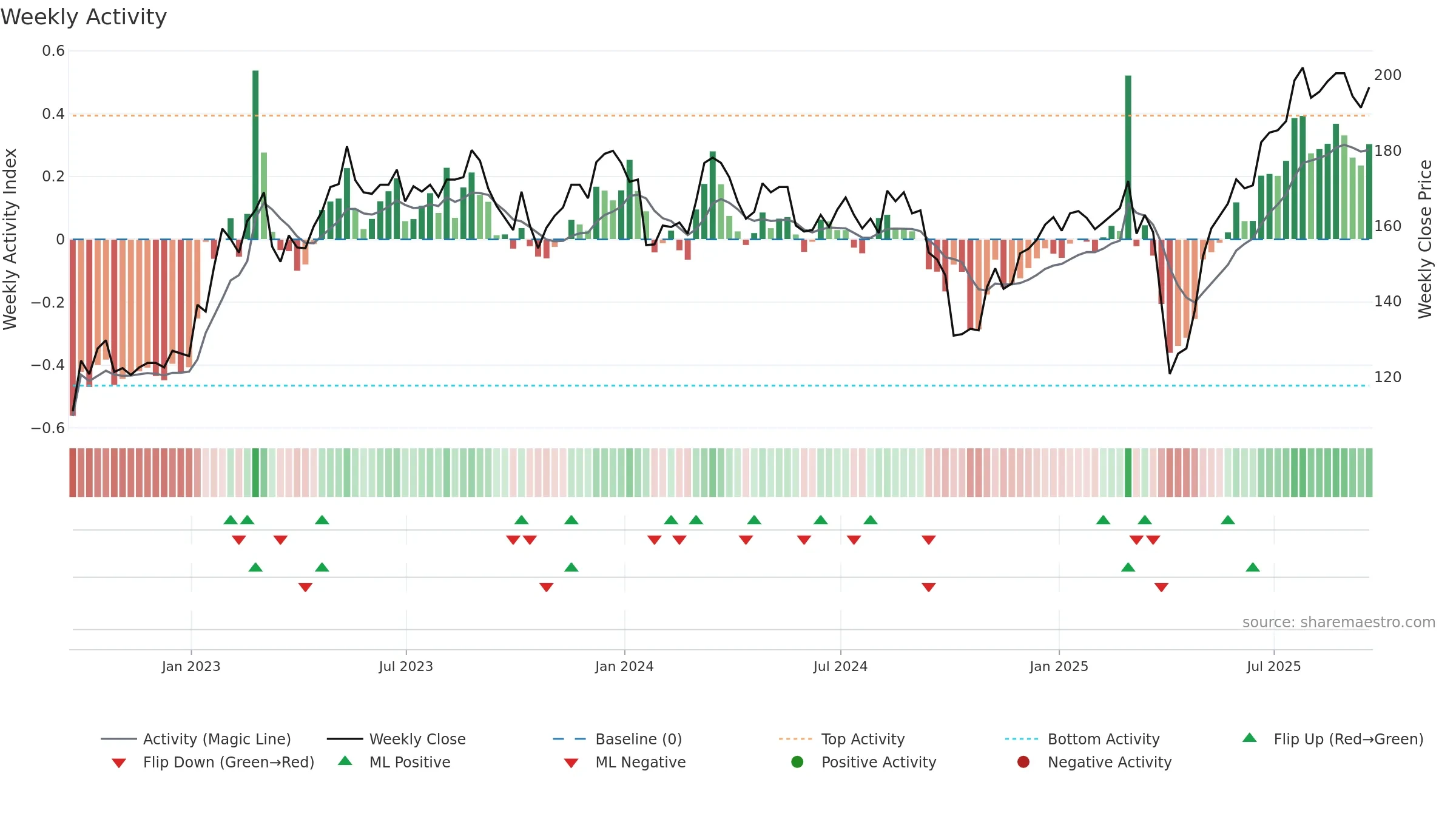Viewport: 1456px width, 819px height.
Task: Click the 0.4 left-axis tick label
Action: (x=53, y=114)
